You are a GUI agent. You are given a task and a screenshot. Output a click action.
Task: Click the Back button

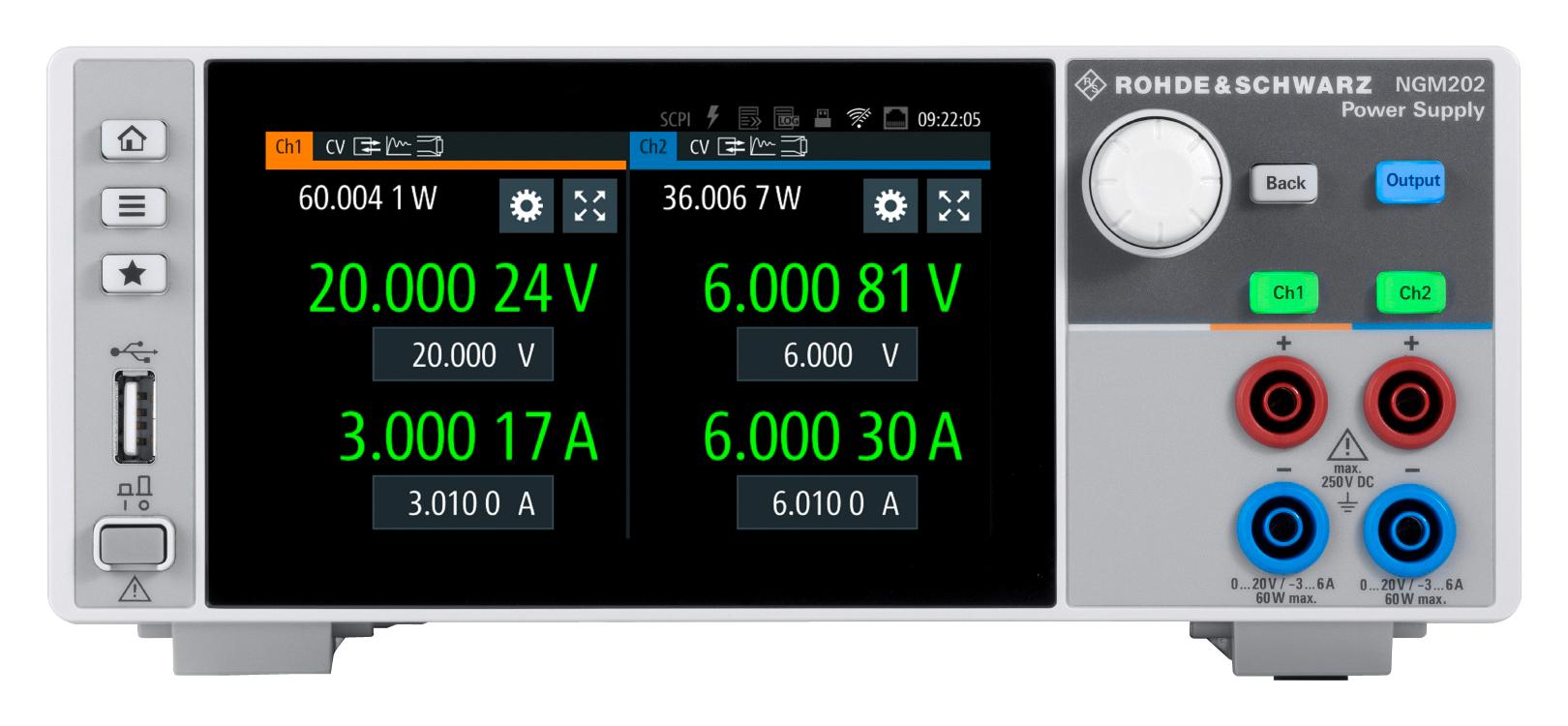coord(1284,183)
